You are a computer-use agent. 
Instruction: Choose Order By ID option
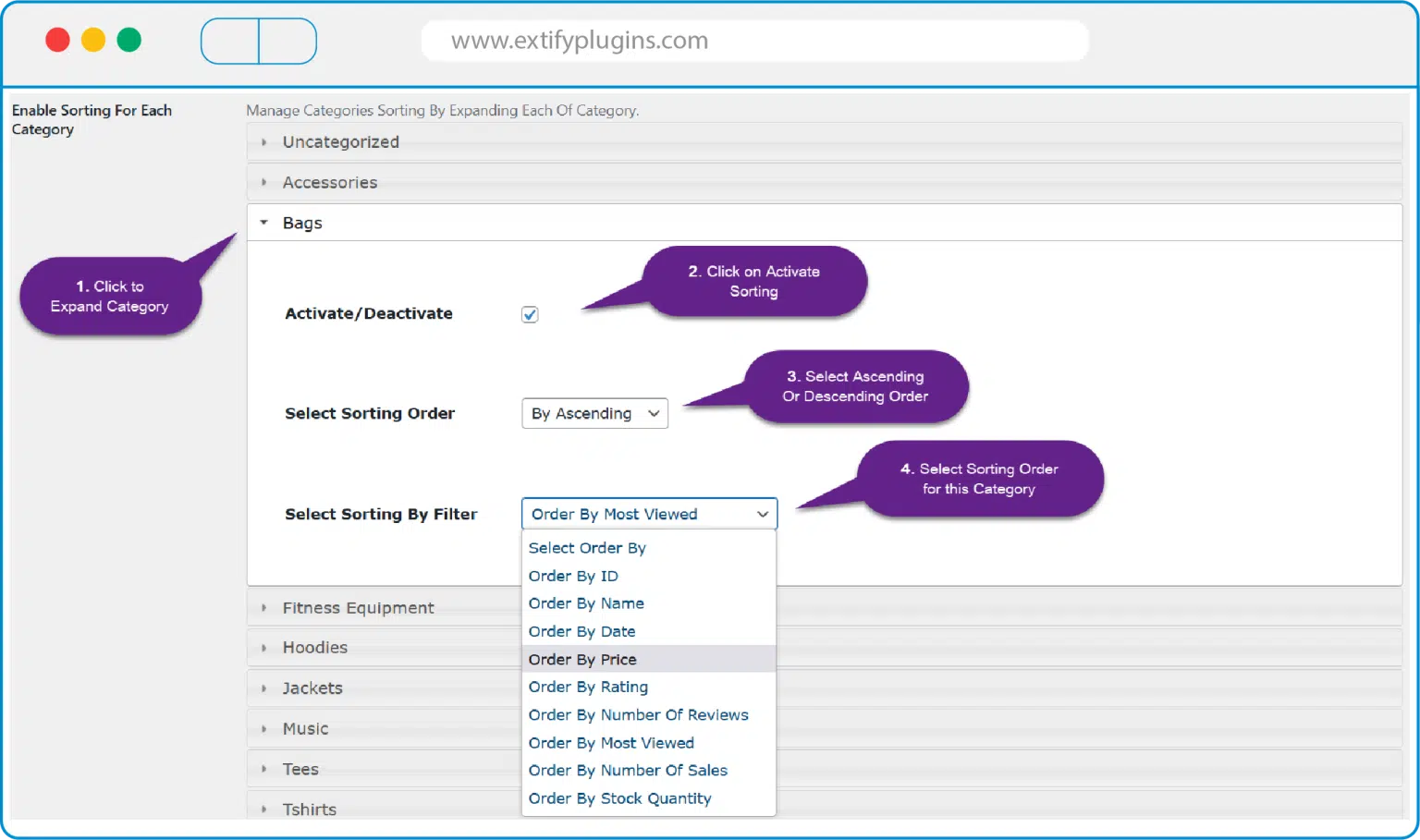point(573,577)
